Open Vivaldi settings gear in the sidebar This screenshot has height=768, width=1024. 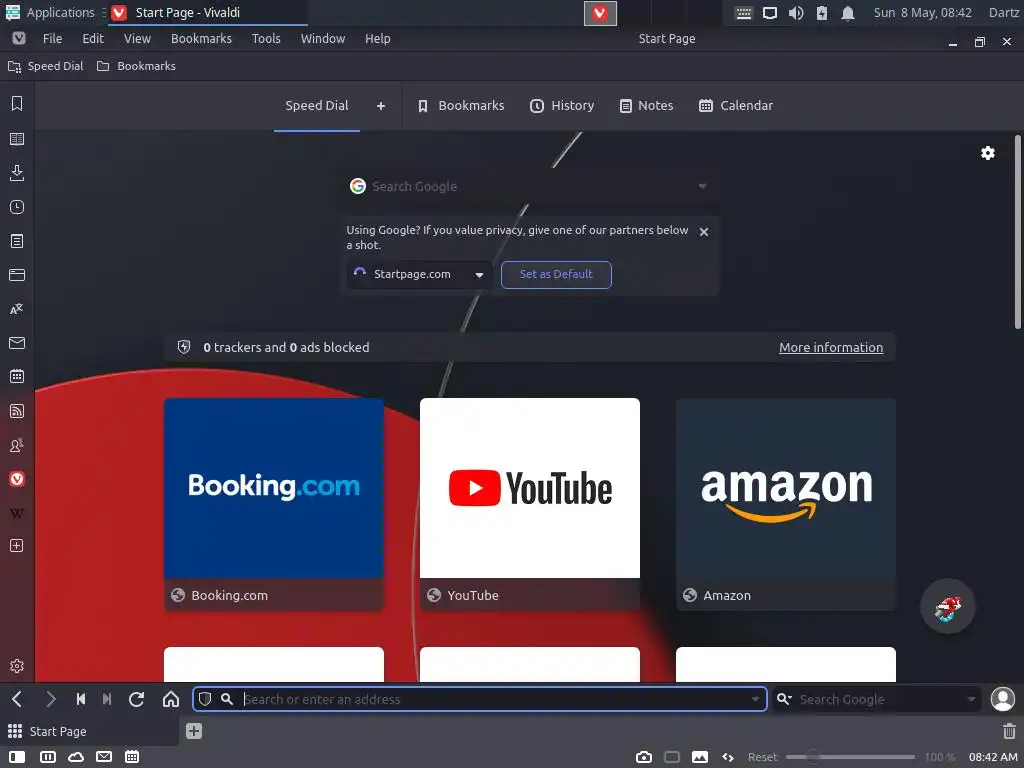(17, 666)
